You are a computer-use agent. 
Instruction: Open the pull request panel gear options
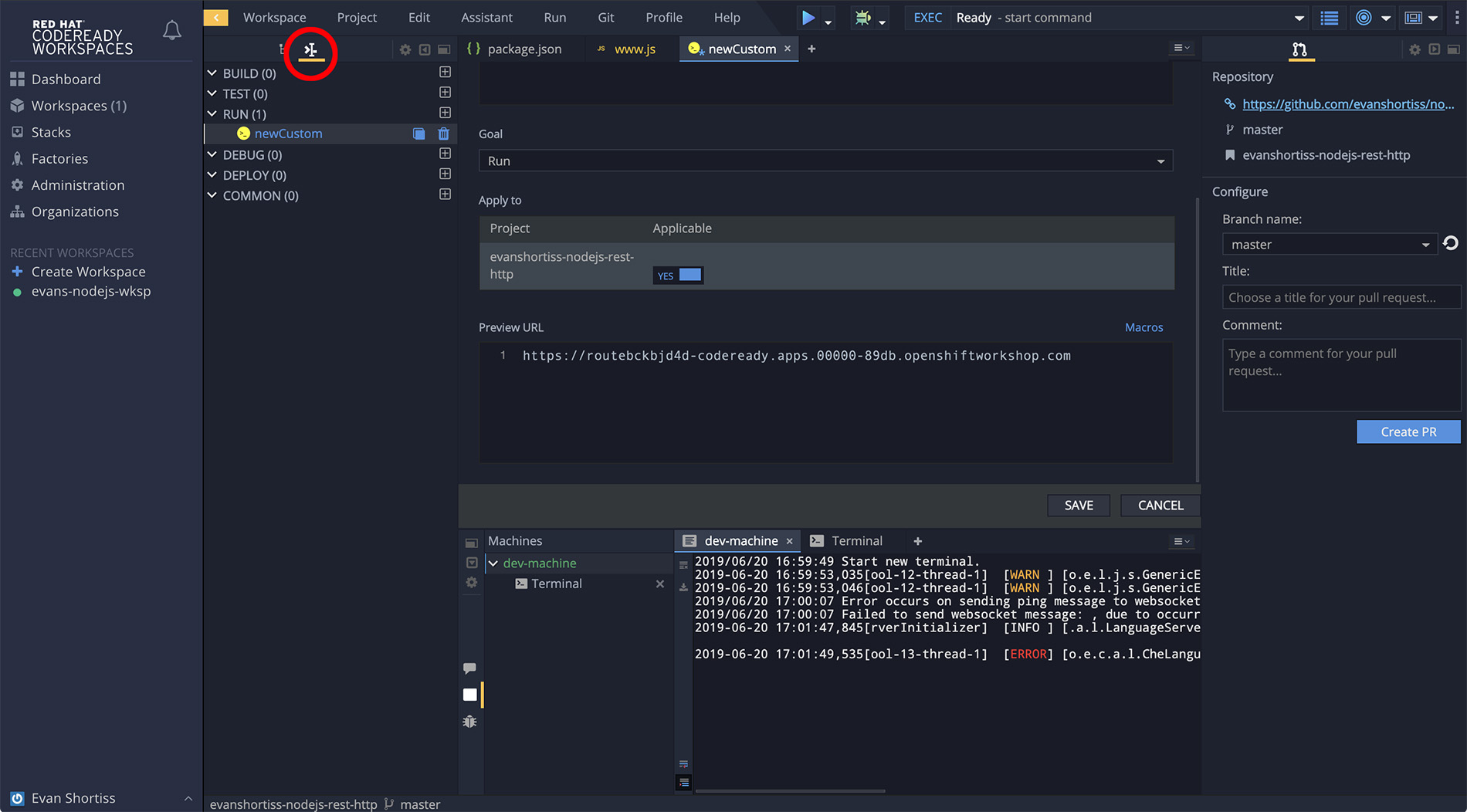point(1414,49)
